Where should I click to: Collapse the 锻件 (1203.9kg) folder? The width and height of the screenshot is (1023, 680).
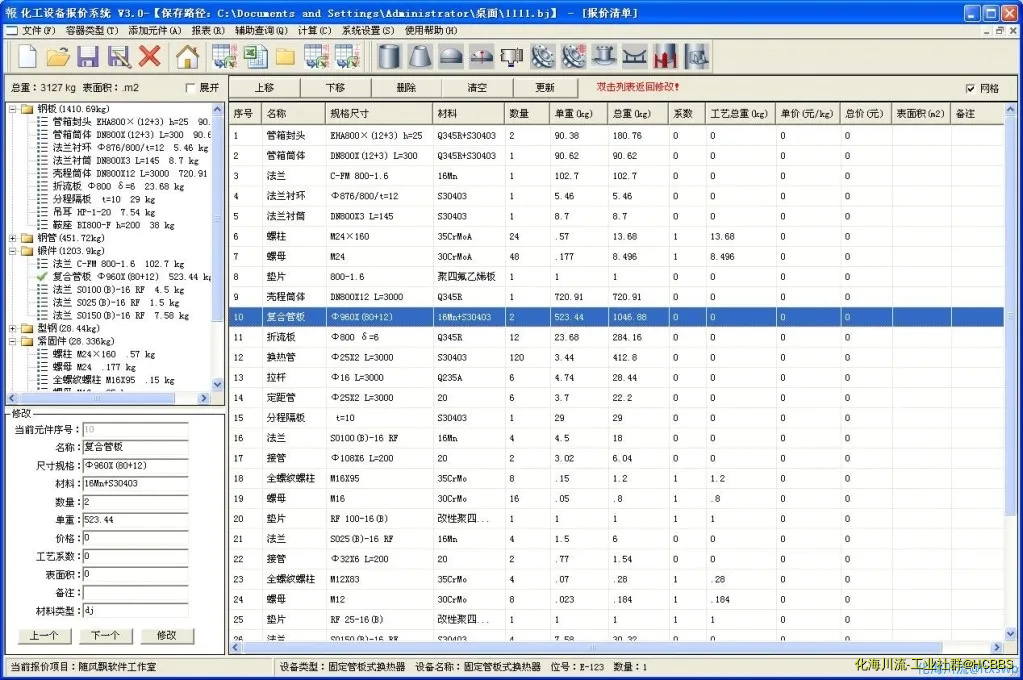(x=12, y=251)
